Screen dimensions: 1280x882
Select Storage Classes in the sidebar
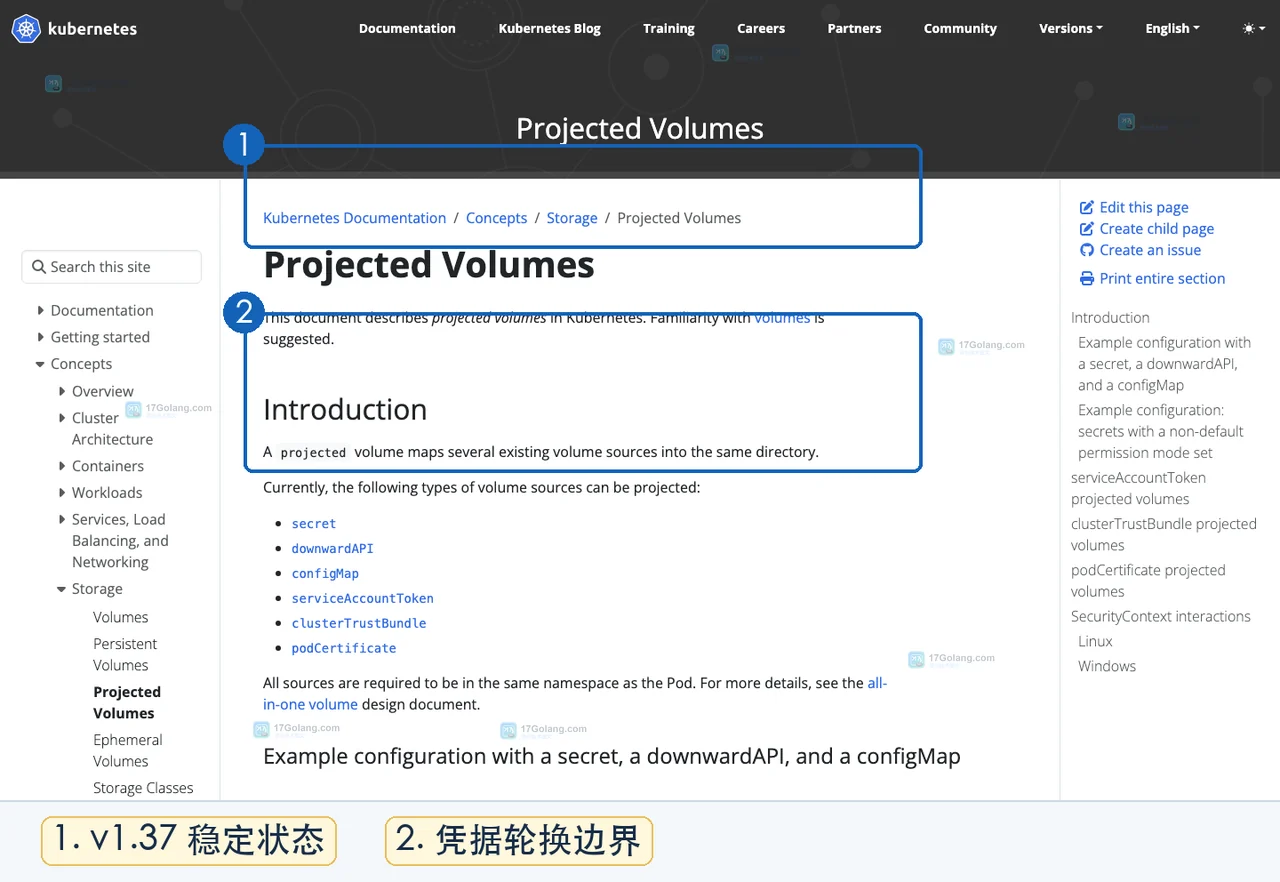tap(143, 788)
